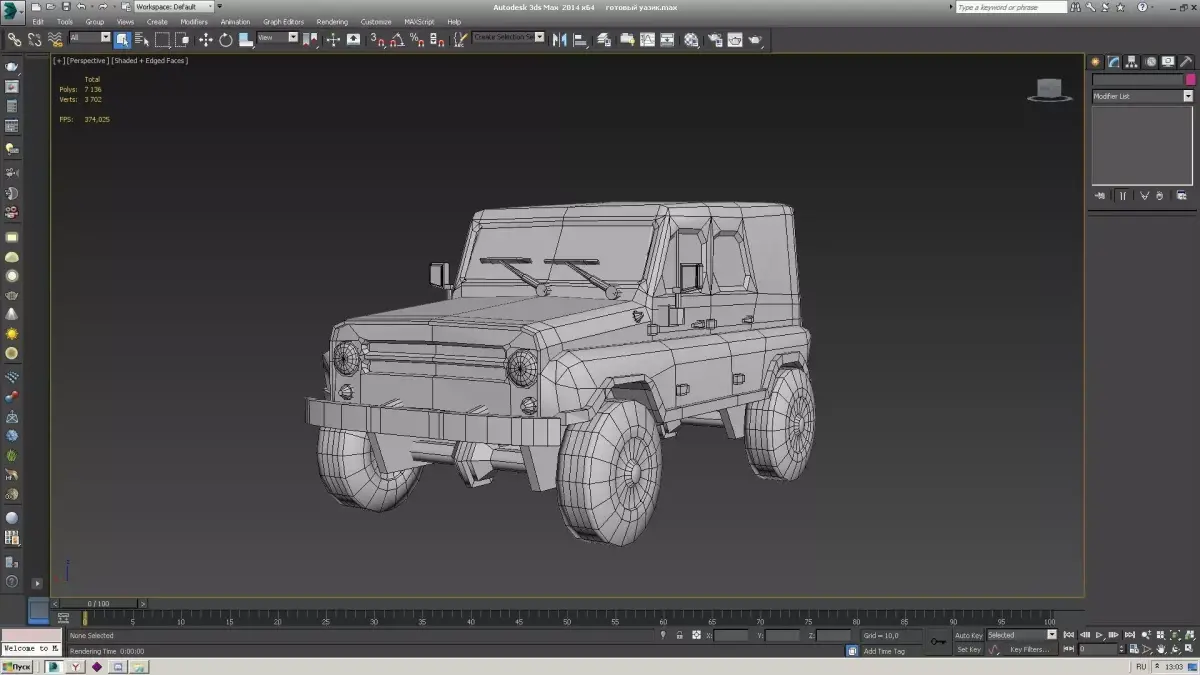The width and height of the screenshot is (1200, 675).
Task: Play the animation
Action: [1099, 635]
